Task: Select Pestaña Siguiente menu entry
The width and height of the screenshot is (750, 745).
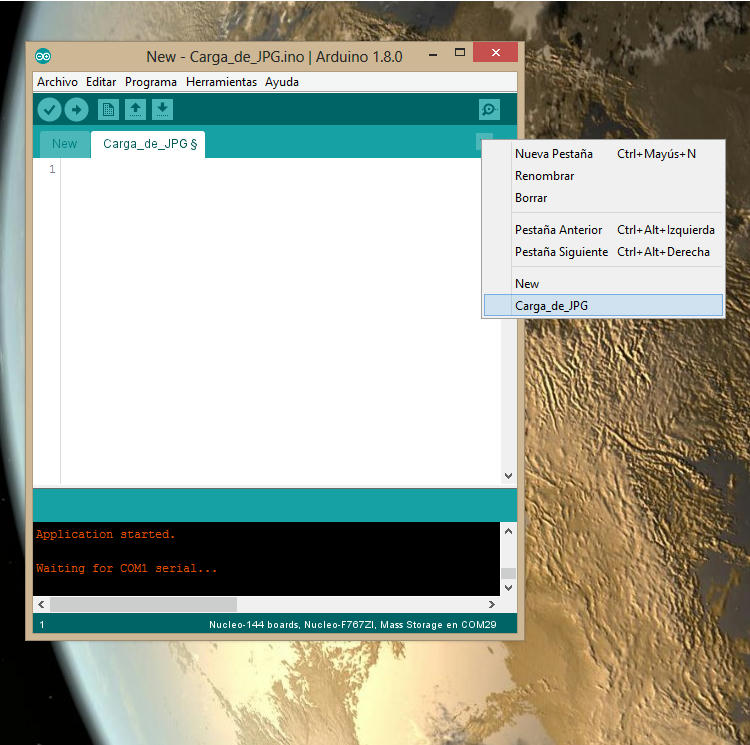Action: coord(603,252)
